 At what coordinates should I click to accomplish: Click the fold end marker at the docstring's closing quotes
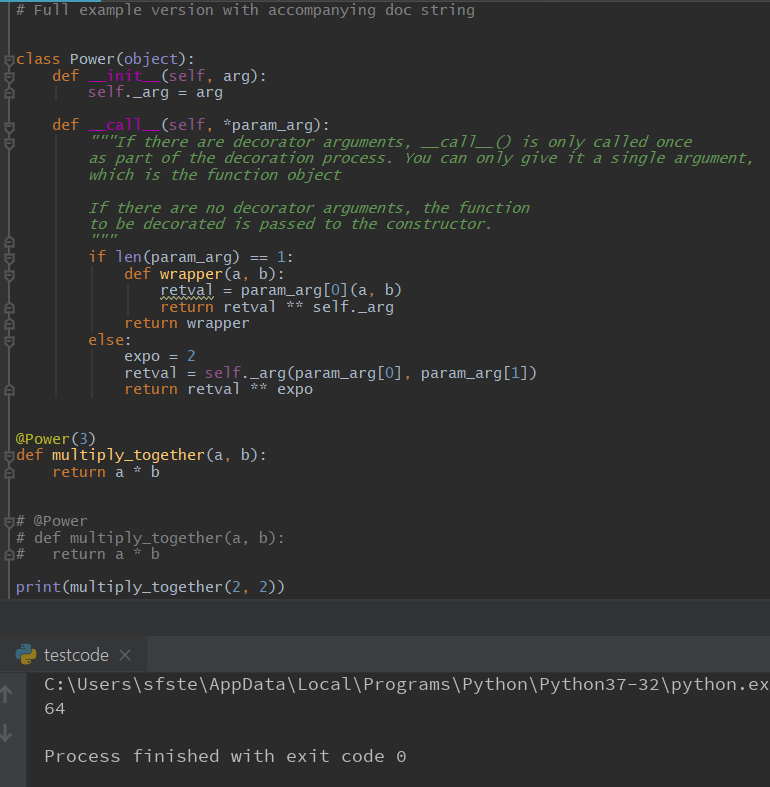[9, 242]
